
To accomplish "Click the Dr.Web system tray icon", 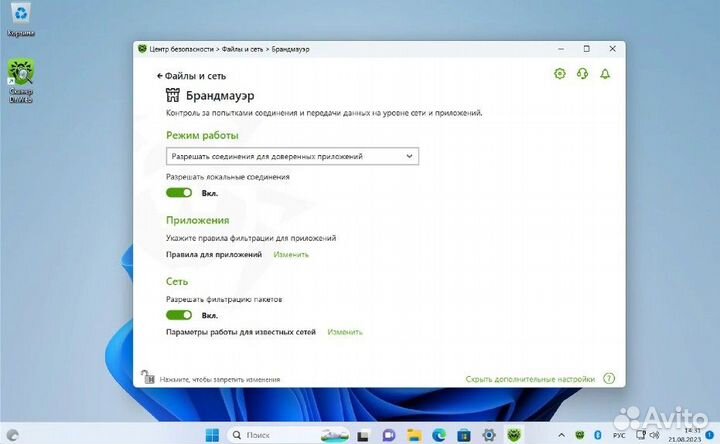I will pyautogui.click(x=580, y=434).
